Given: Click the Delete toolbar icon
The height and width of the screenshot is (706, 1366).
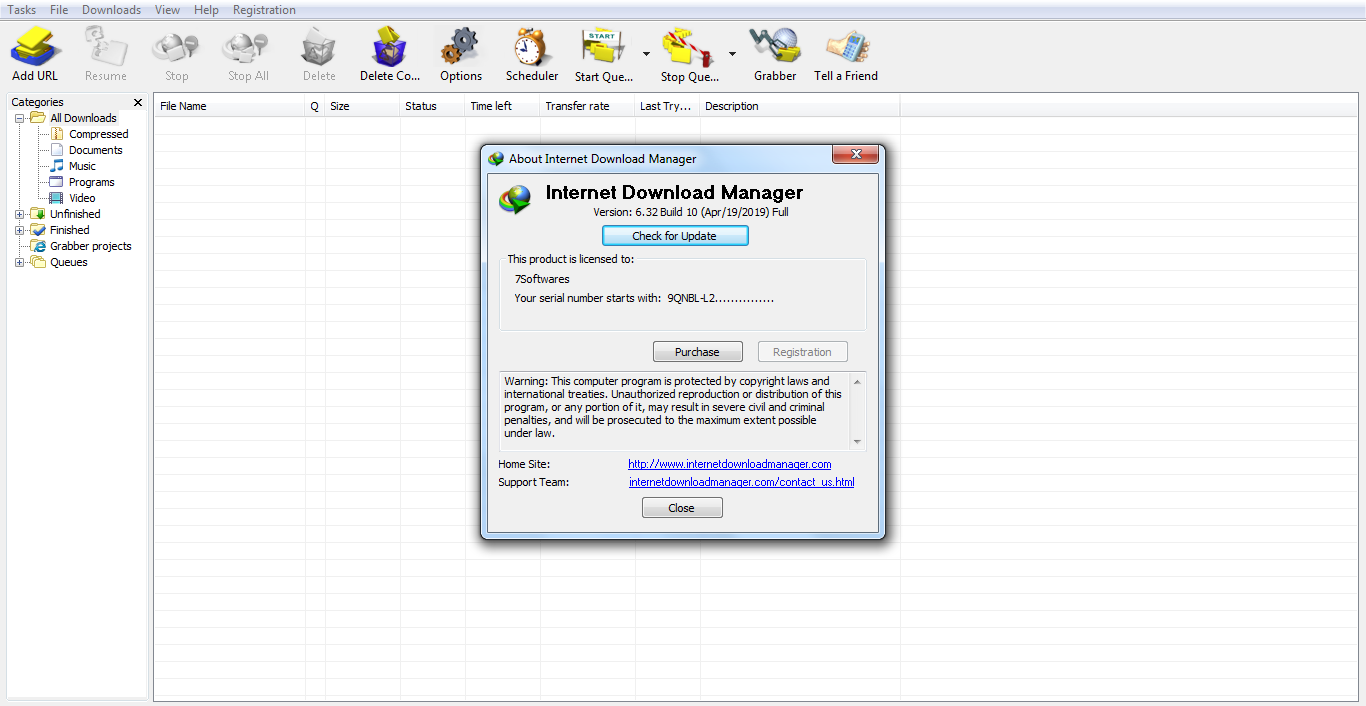Looking at the screenshot, I should (319, 47).
